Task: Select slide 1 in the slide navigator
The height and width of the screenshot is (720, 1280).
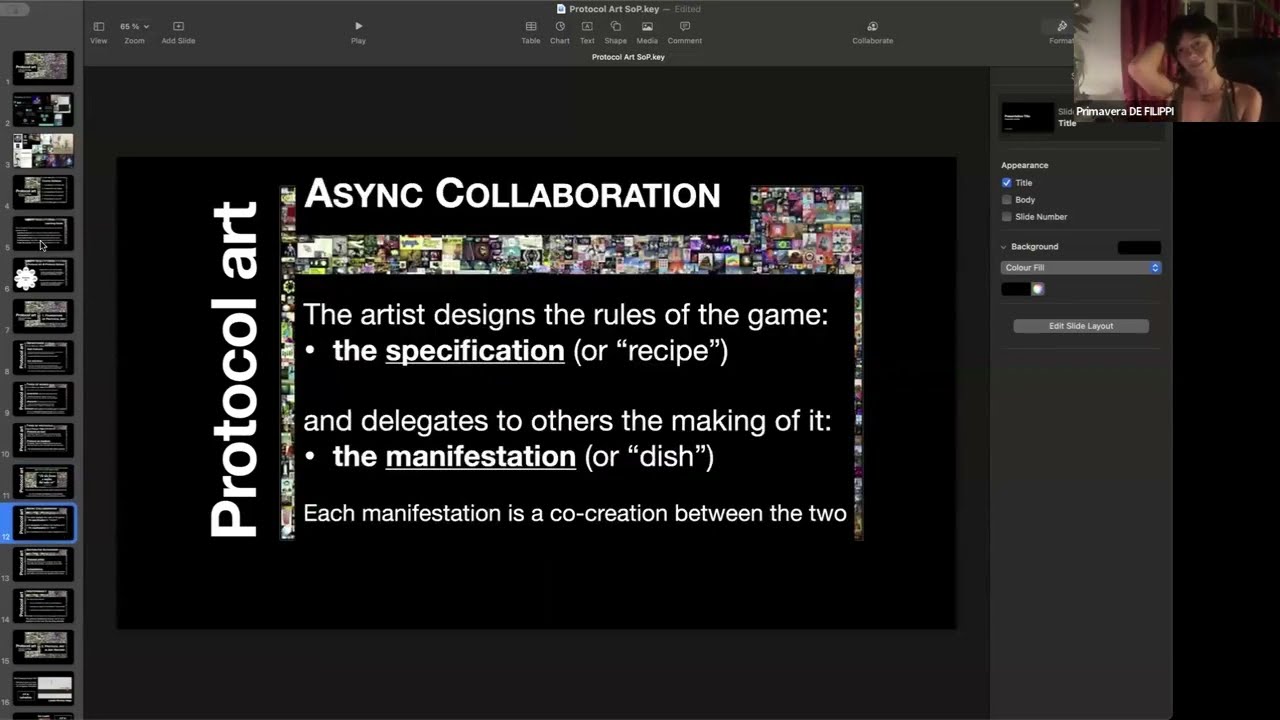Action: click(43, 67)
